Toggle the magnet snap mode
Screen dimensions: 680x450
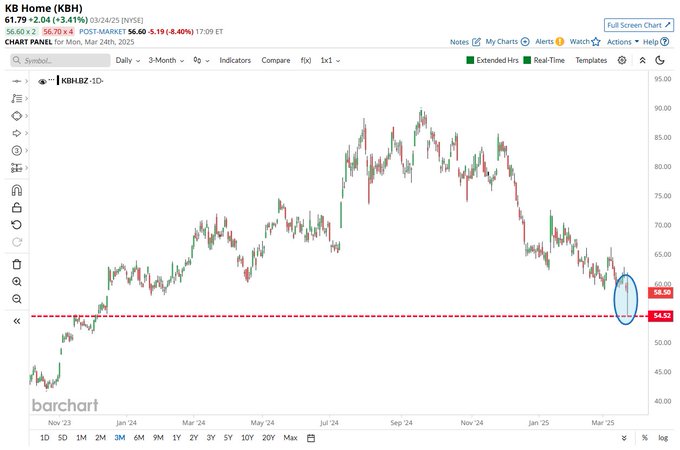coord(16,190)
